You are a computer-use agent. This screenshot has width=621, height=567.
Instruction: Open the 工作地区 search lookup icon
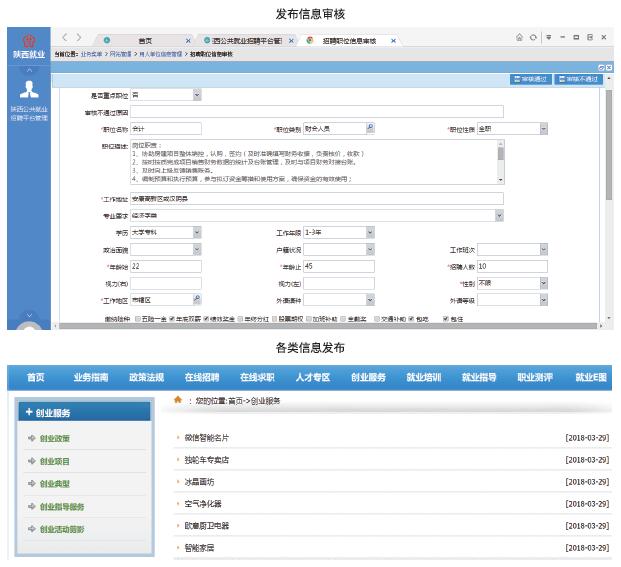[x=196, y=299]
